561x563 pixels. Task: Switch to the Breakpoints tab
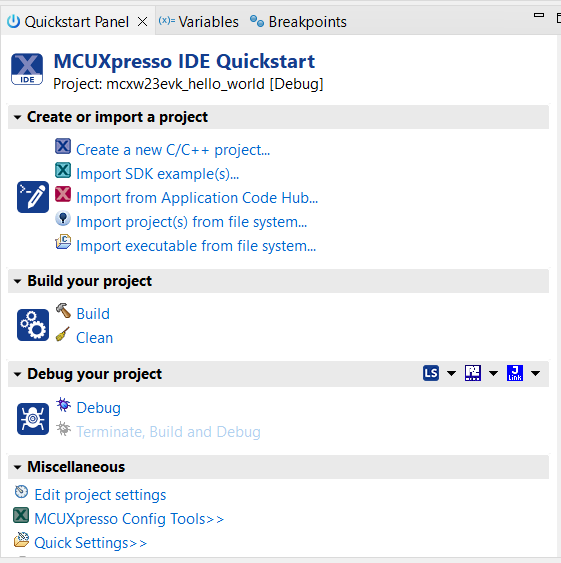coord(298,22)
